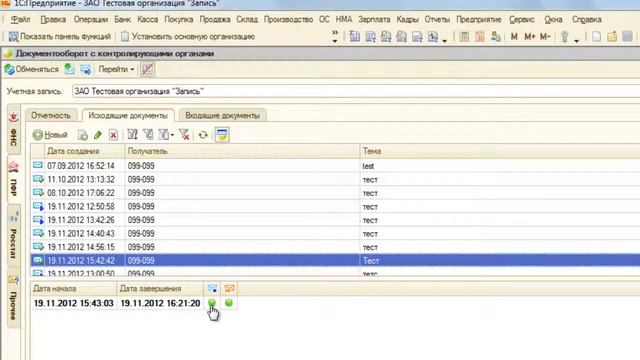Viewport: 640px width, 360px height.
Task: Switch to the Отчетность tab
Action: tap(51, 116)
